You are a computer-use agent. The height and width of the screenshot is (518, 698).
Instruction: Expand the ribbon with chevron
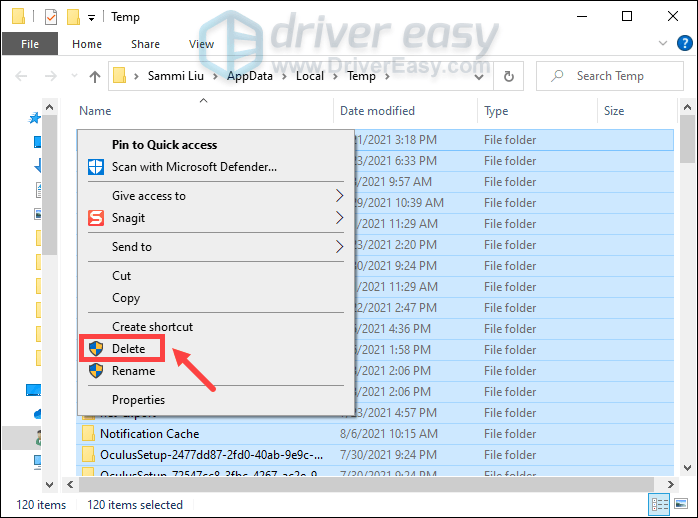[x=662, y=43]
